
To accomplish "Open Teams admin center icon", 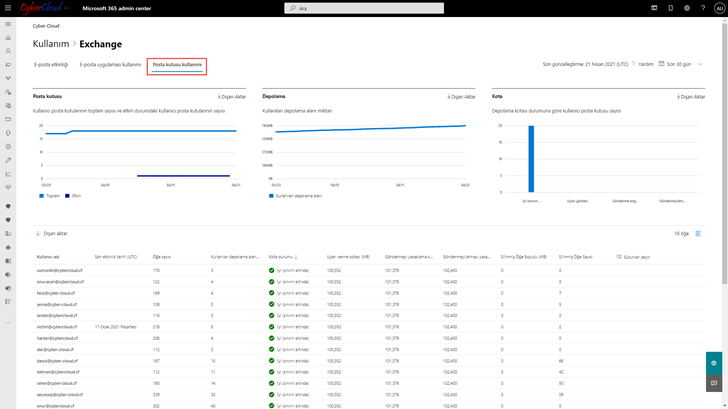I will tap(8, 288).
